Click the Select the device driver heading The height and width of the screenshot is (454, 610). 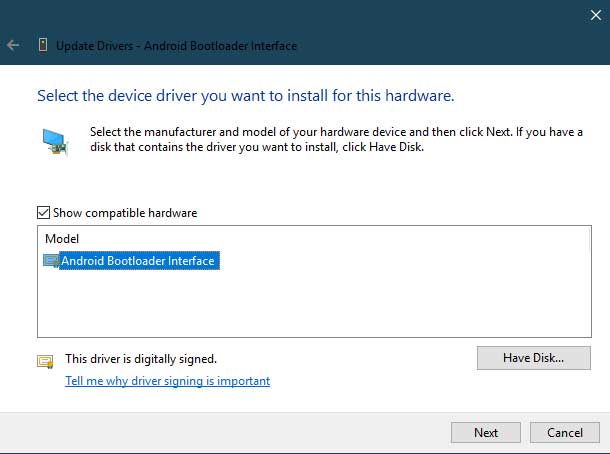245,96
